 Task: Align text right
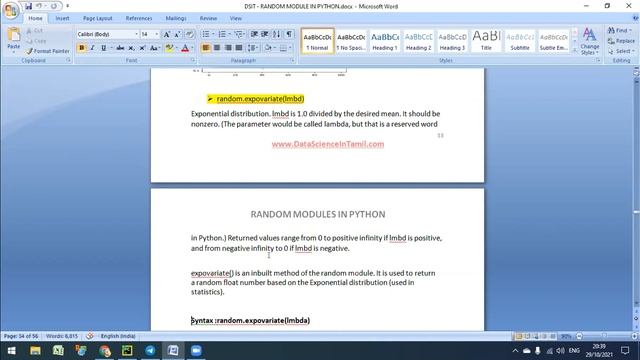tap(228, 48)
